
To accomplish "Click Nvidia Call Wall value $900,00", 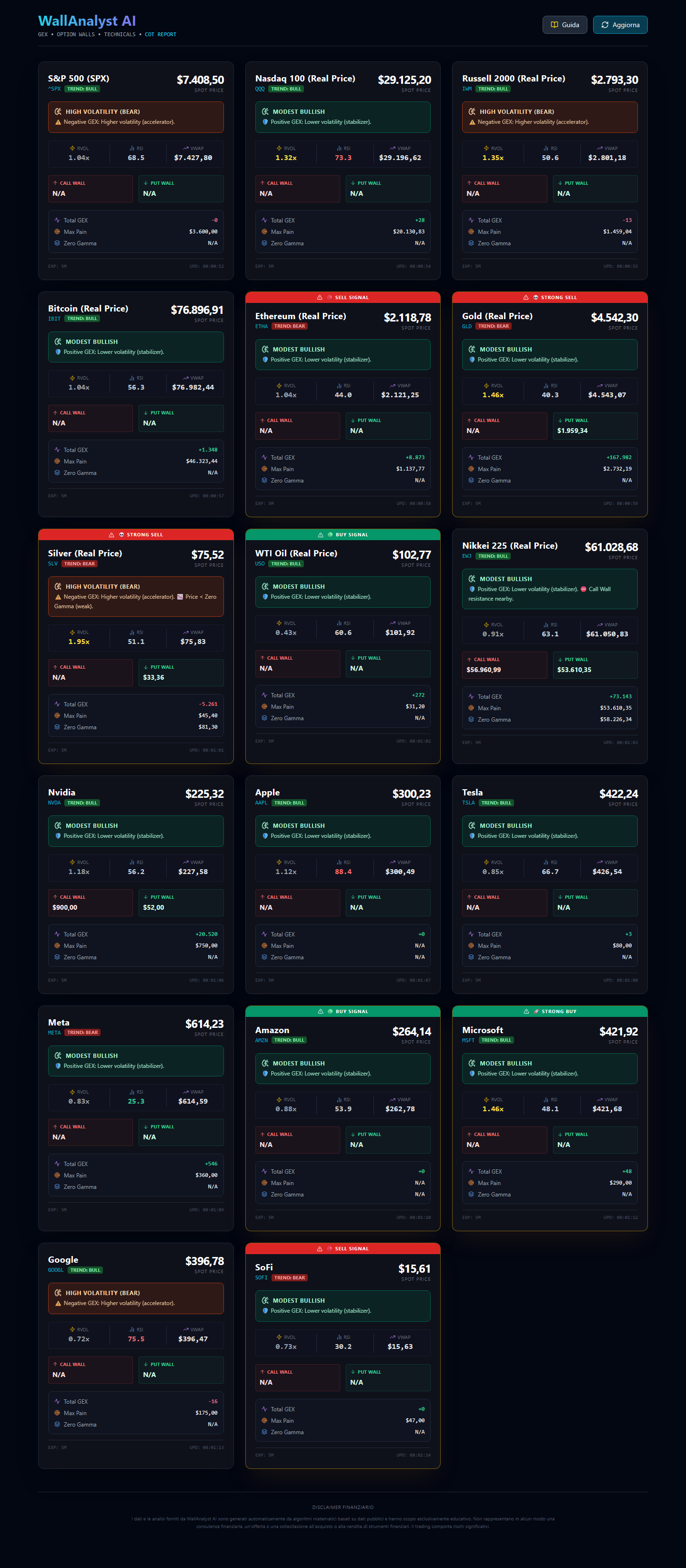I will (65, 907).
